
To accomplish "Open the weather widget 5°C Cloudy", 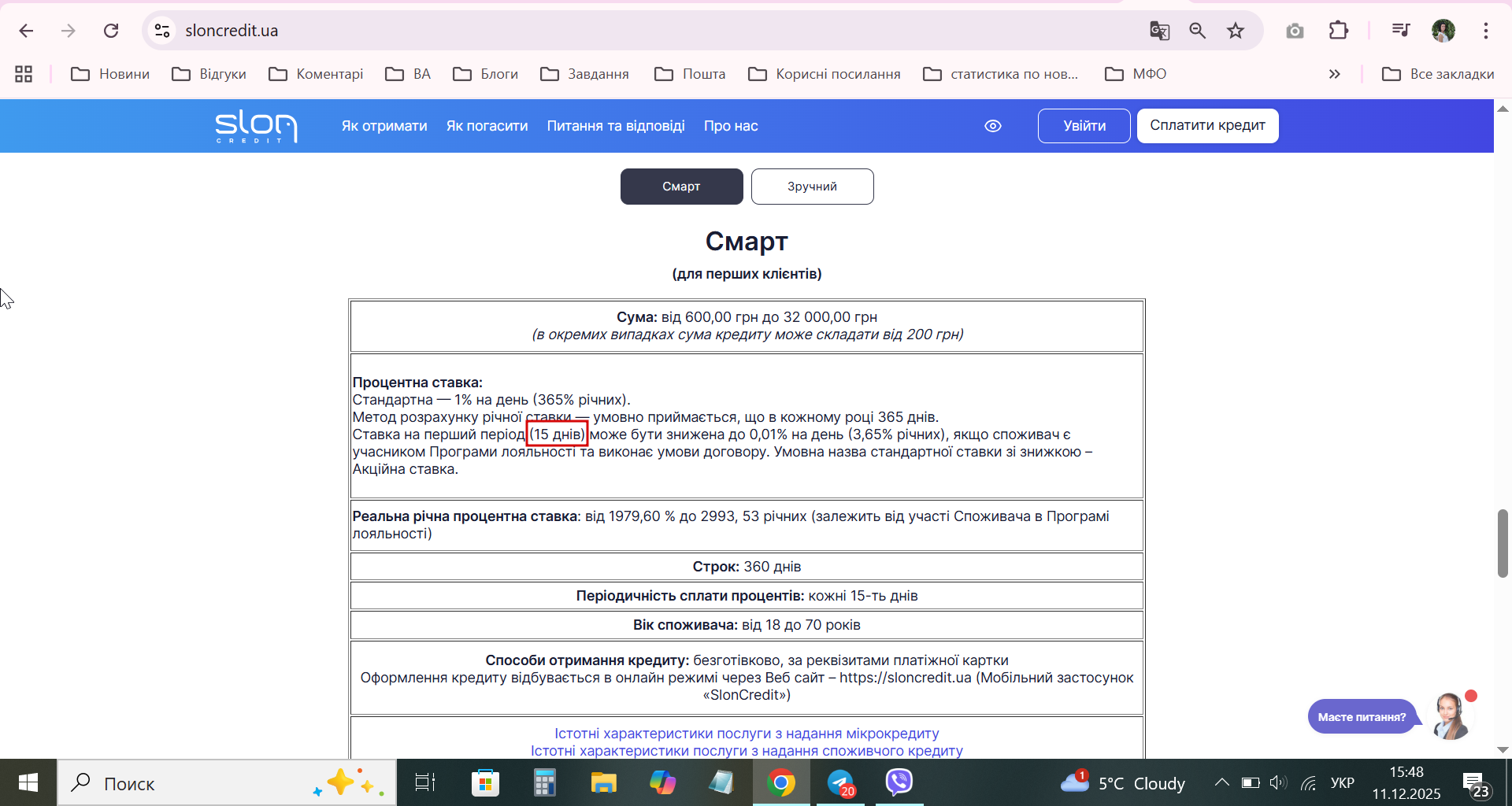I will (1122, 782).
